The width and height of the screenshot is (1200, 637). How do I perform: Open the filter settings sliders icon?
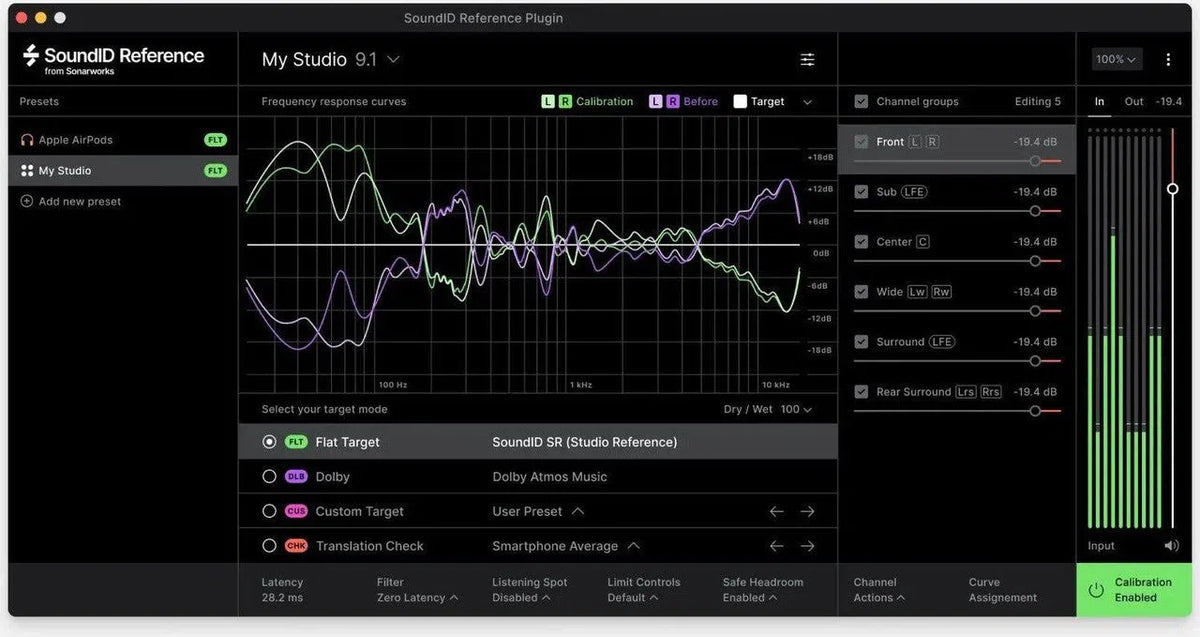click(x=808, y=59)
